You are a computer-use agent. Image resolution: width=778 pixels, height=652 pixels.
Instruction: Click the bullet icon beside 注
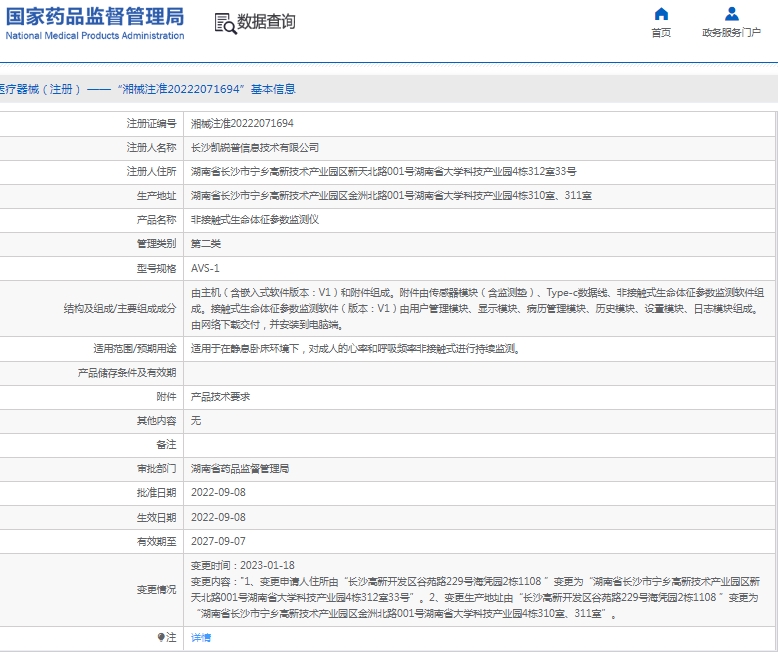coord(161,637)
